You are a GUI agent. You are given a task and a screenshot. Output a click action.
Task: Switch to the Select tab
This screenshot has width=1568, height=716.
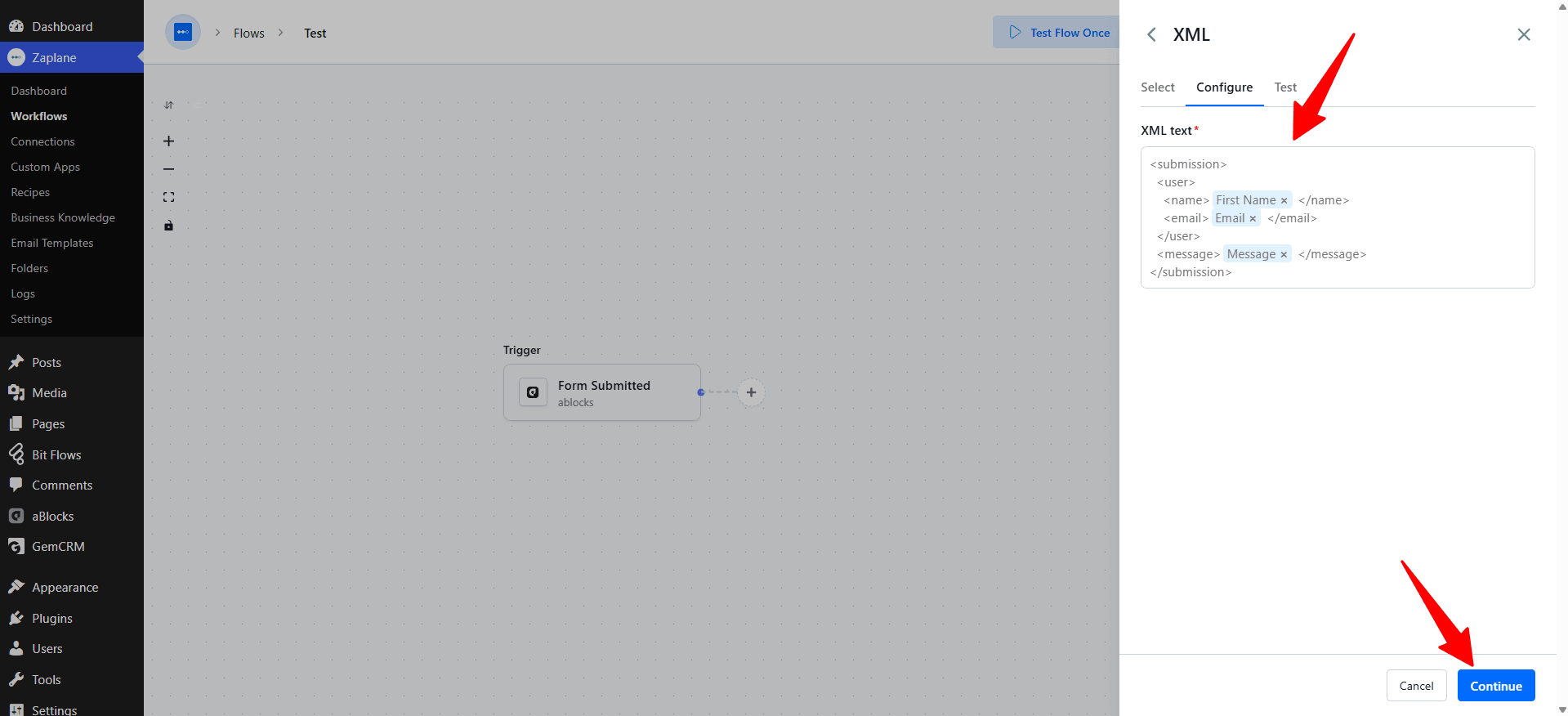click(x=1158, y=87)
